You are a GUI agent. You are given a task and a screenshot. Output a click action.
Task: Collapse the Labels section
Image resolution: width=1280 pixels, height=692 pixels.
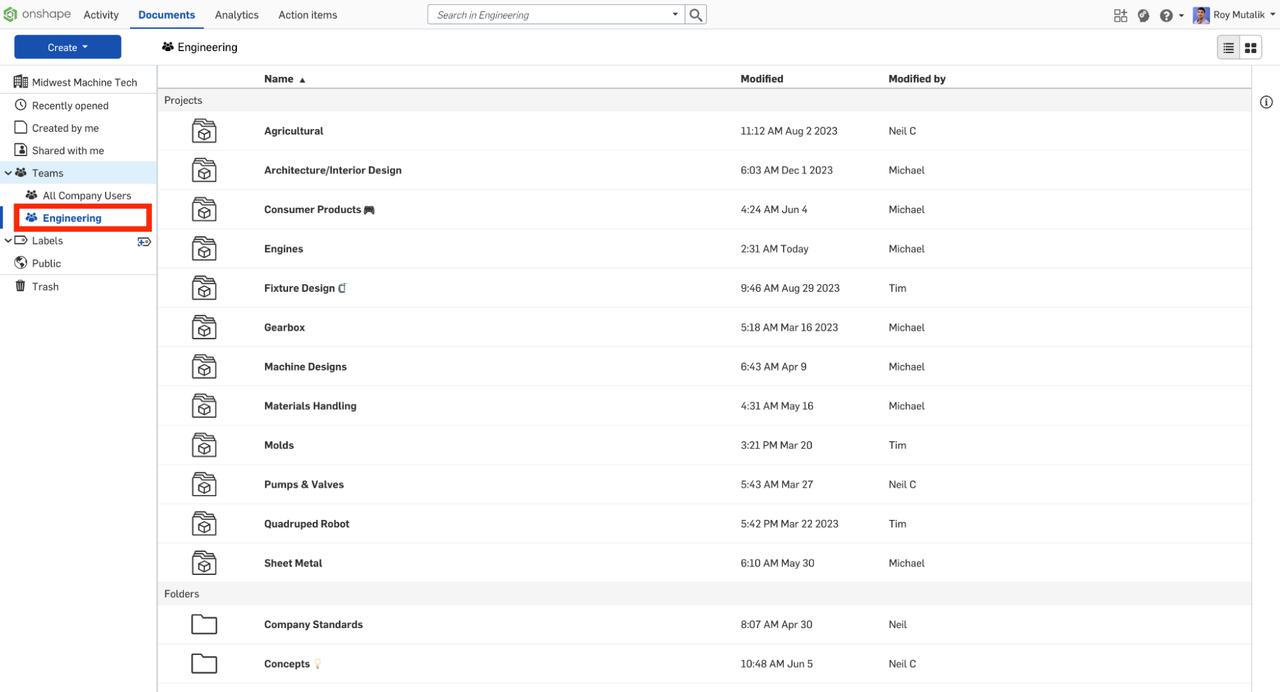click(x=7, y=240)
